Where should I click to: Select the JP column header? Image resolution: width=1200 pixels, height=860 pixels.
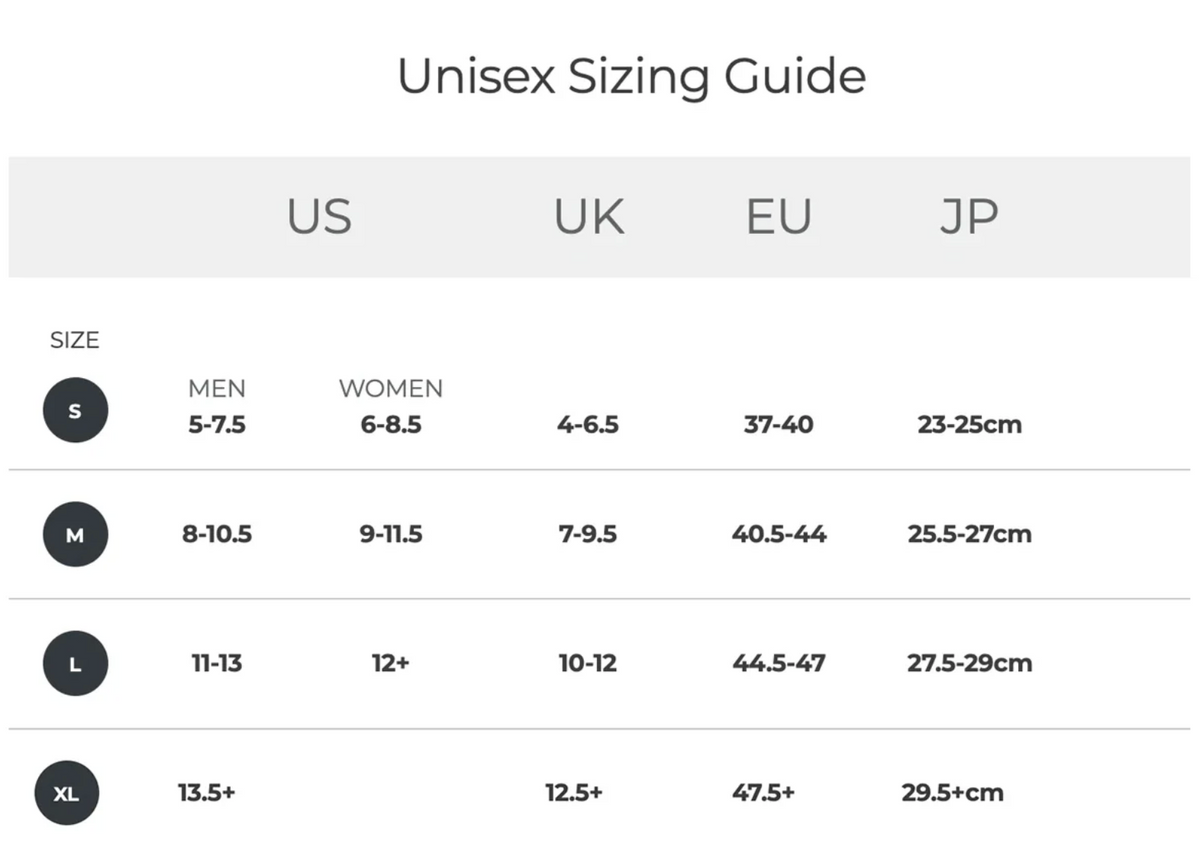pyautogui.click(x=968, y=217)
